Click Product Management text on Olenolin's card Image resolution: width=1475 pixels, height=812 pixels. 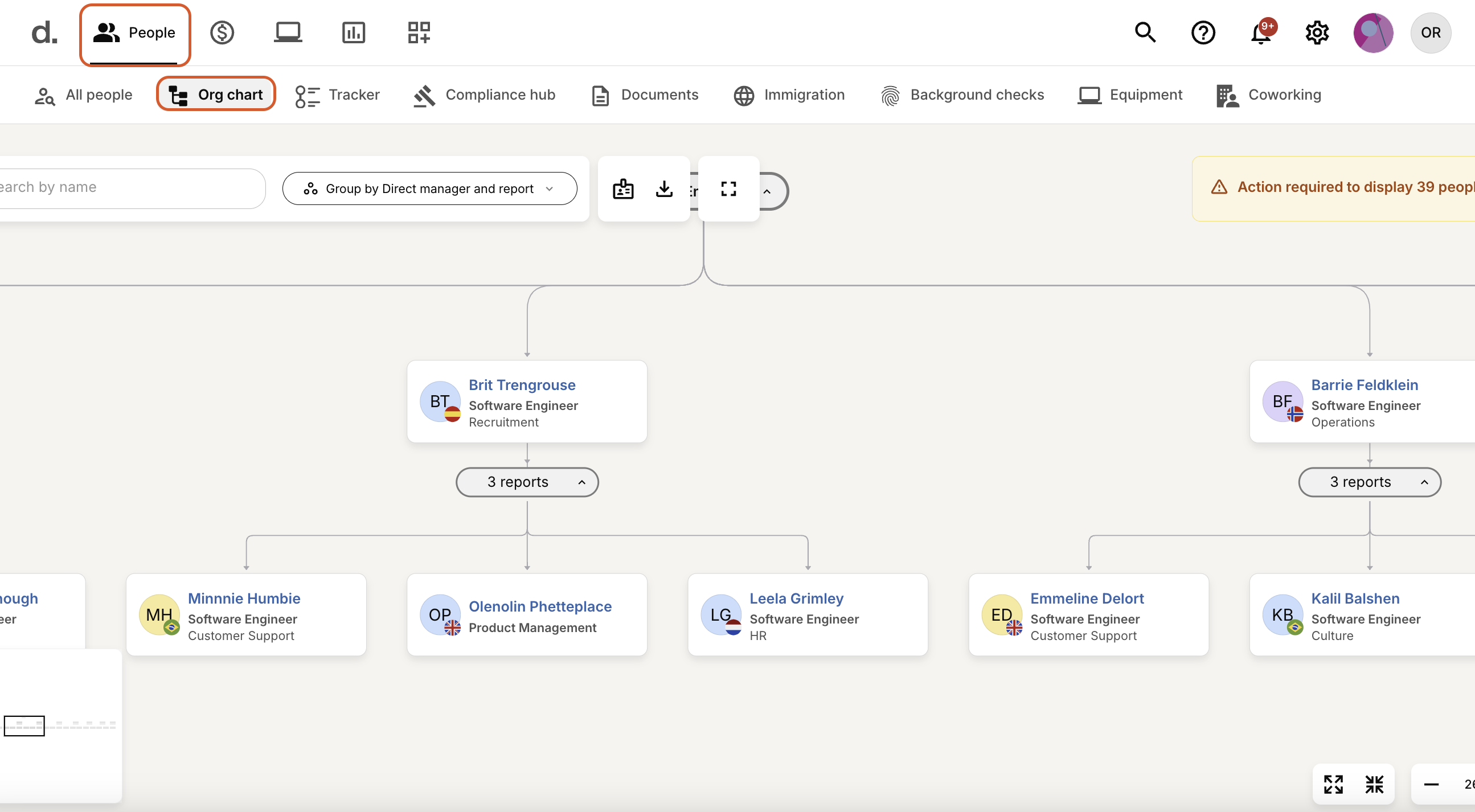pos(532,628)
